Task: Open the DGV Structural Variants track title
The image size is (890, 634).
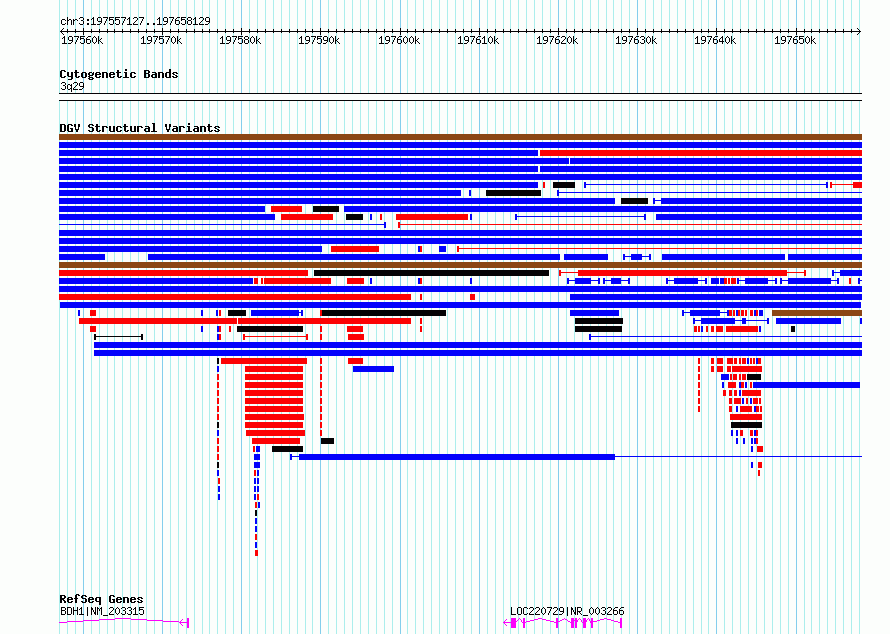Action: click(x=140, y=128)
